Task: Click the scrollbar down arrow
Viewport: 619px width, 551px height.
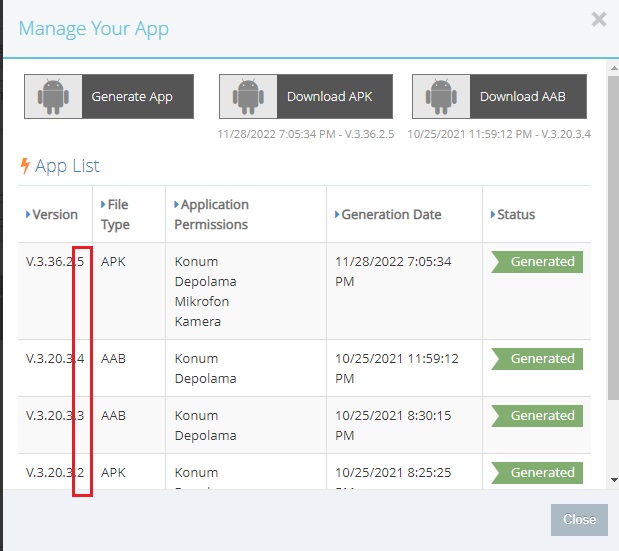Action: point(614,480)
